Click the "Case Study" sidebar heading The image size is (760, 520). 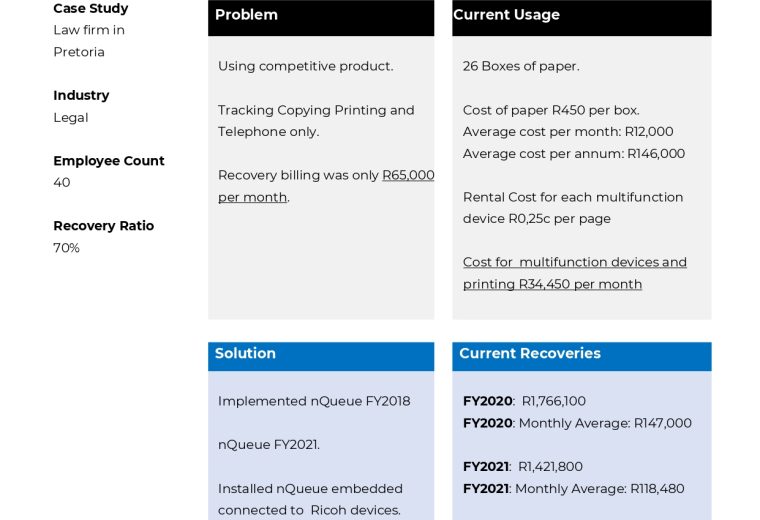pos(90,9)
